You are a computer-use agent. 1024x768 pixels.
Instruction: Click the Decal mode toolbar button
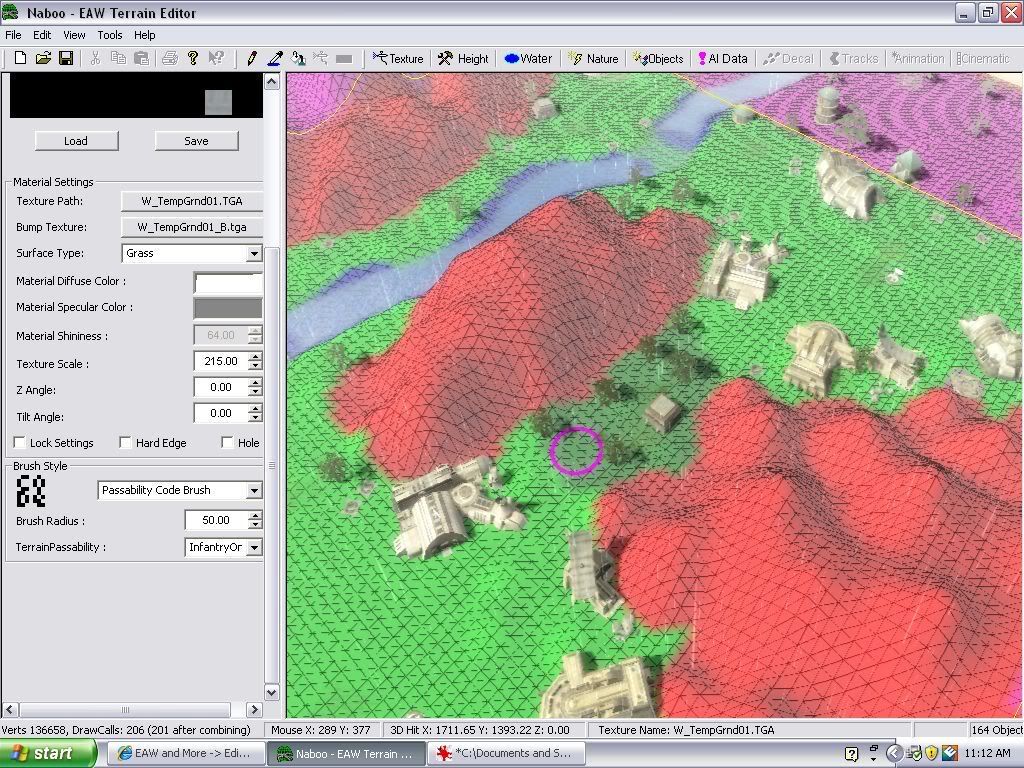(x=788, y=59)
